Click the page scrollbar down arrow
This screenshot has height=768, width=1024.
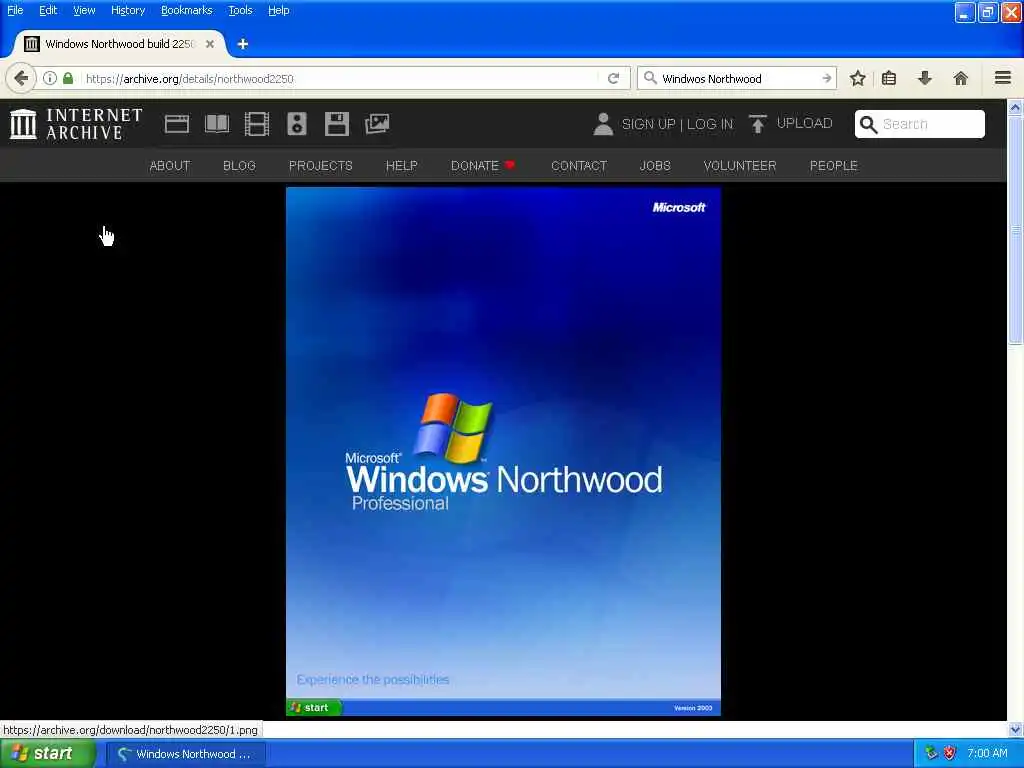(x=1015, y=729)
